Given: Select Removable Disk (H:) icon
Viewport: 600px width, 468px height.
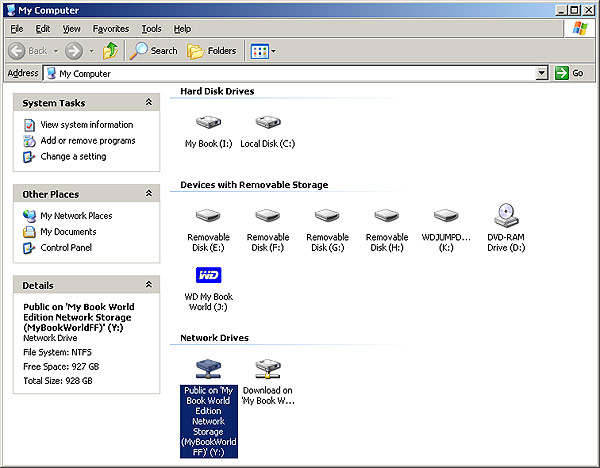Looking at the screenshot, I should coord(387,216).
